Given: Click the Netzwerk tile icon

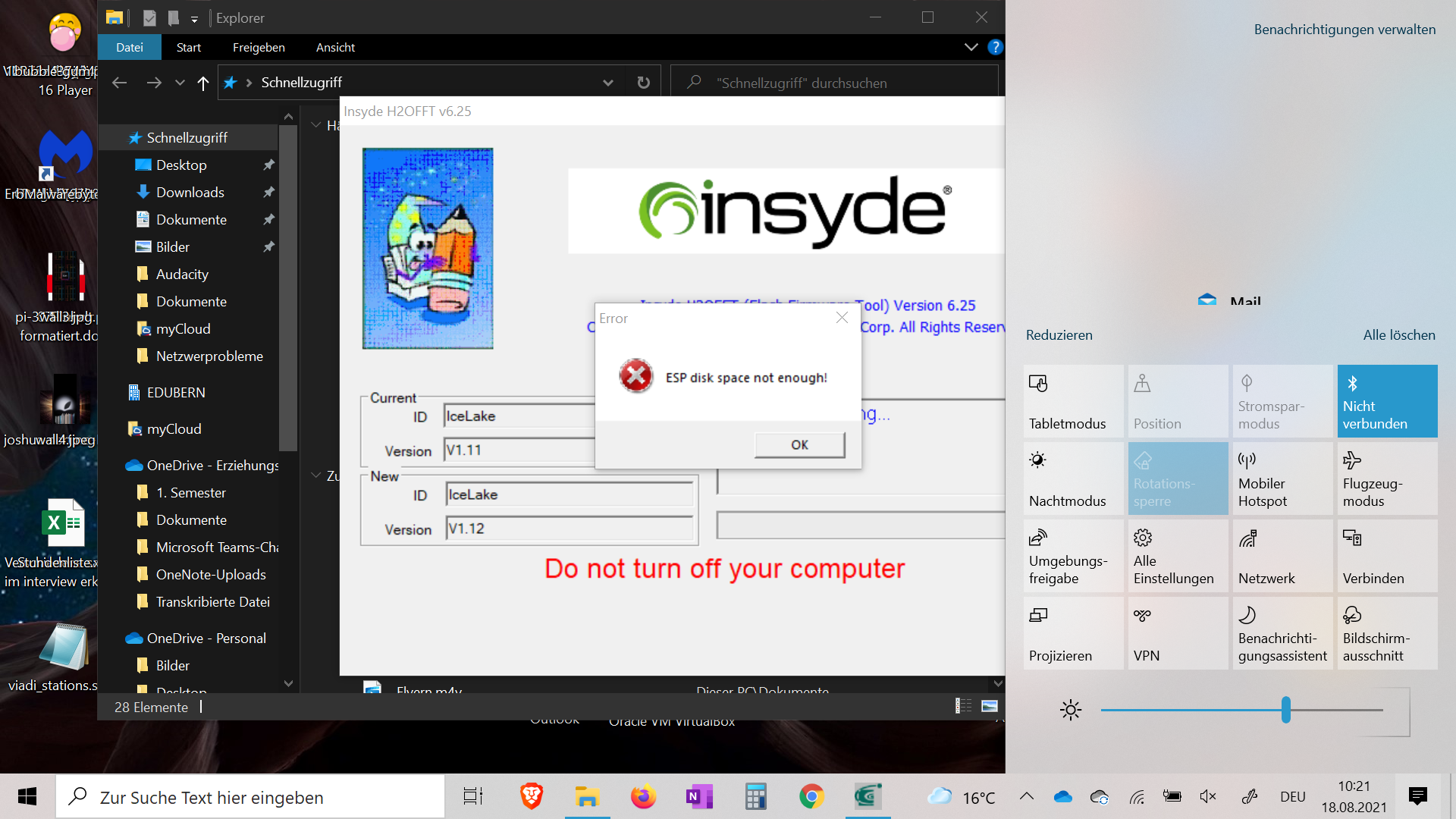Looking at the screenshot, I should (x=1248, y=539).
